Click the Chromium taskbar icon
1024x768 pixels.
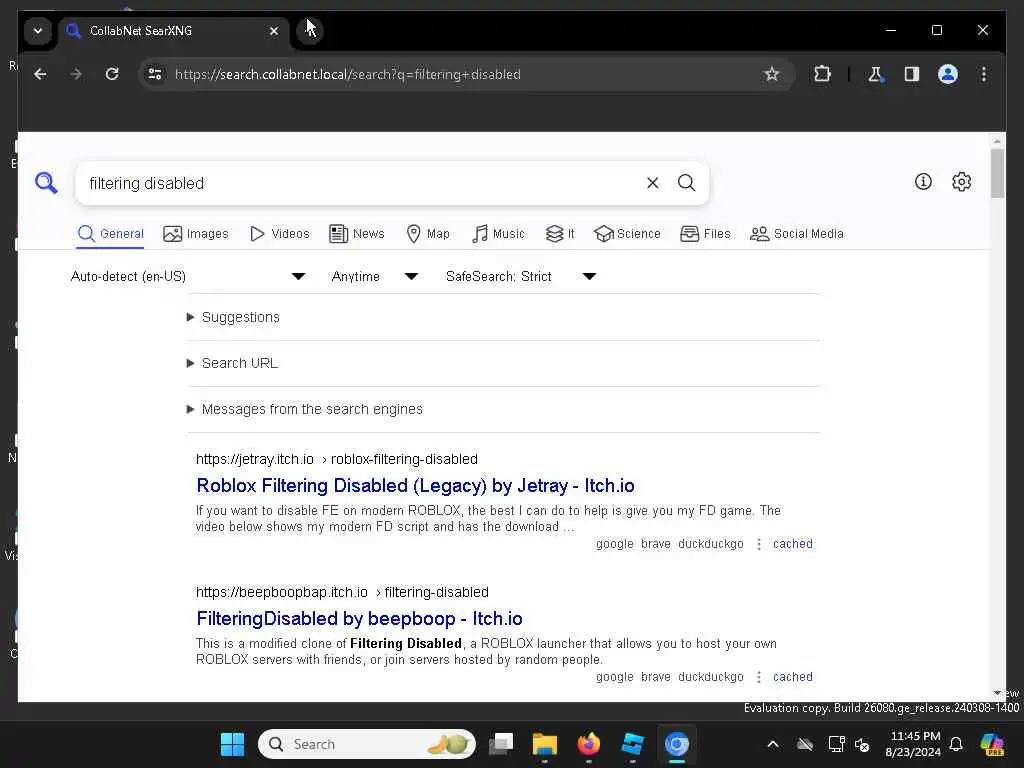pyautogui.click(x=677, y=744)
